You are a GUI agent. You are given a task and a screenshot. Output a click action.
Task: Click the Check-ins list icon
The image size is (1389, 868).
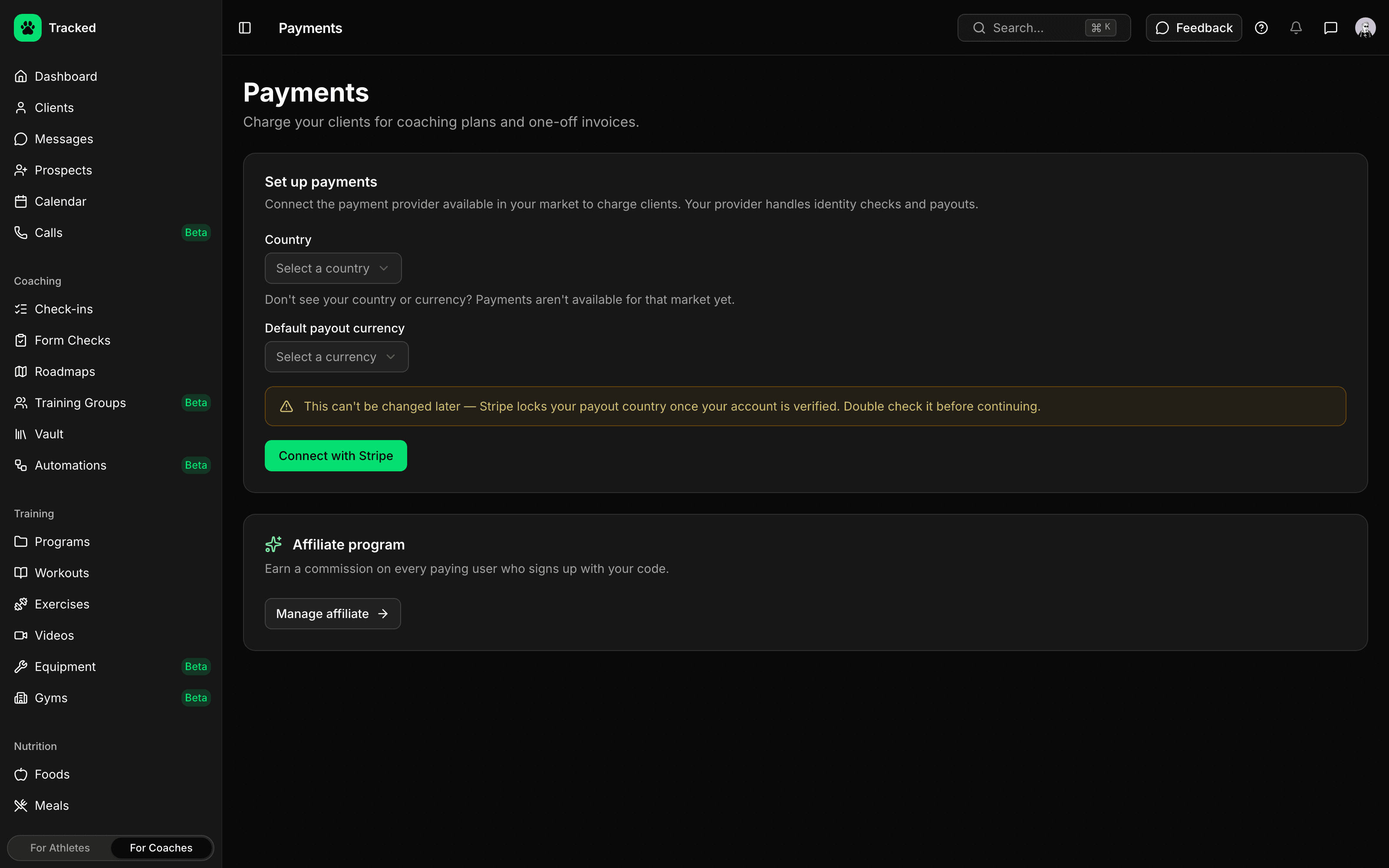pyautogui.click(x=21, y=309)
